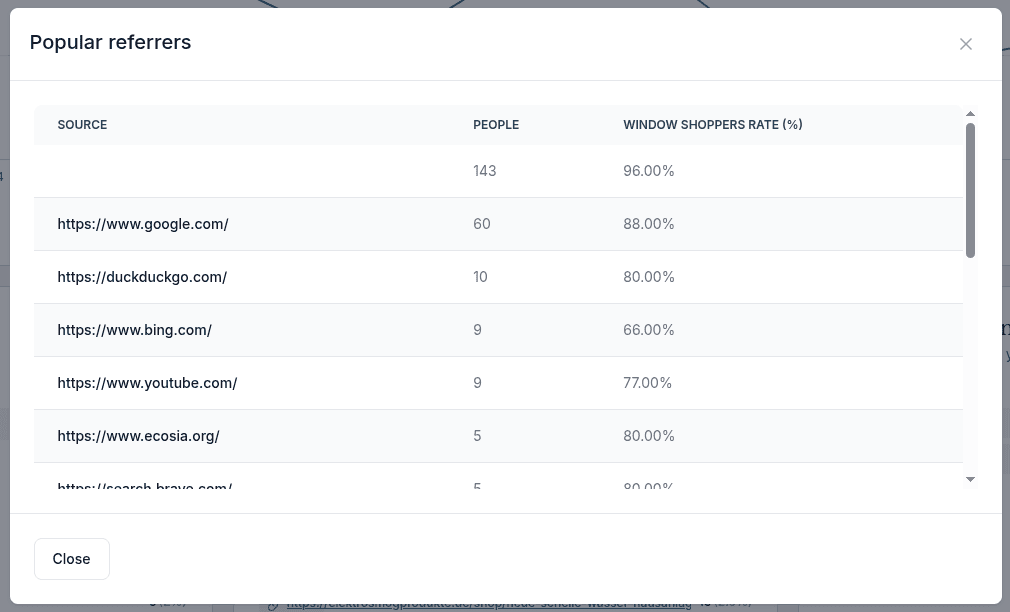Click the Popular referrers dialog title
Image resolution: width=1010 pixels, height=612 pixels.
110,42
